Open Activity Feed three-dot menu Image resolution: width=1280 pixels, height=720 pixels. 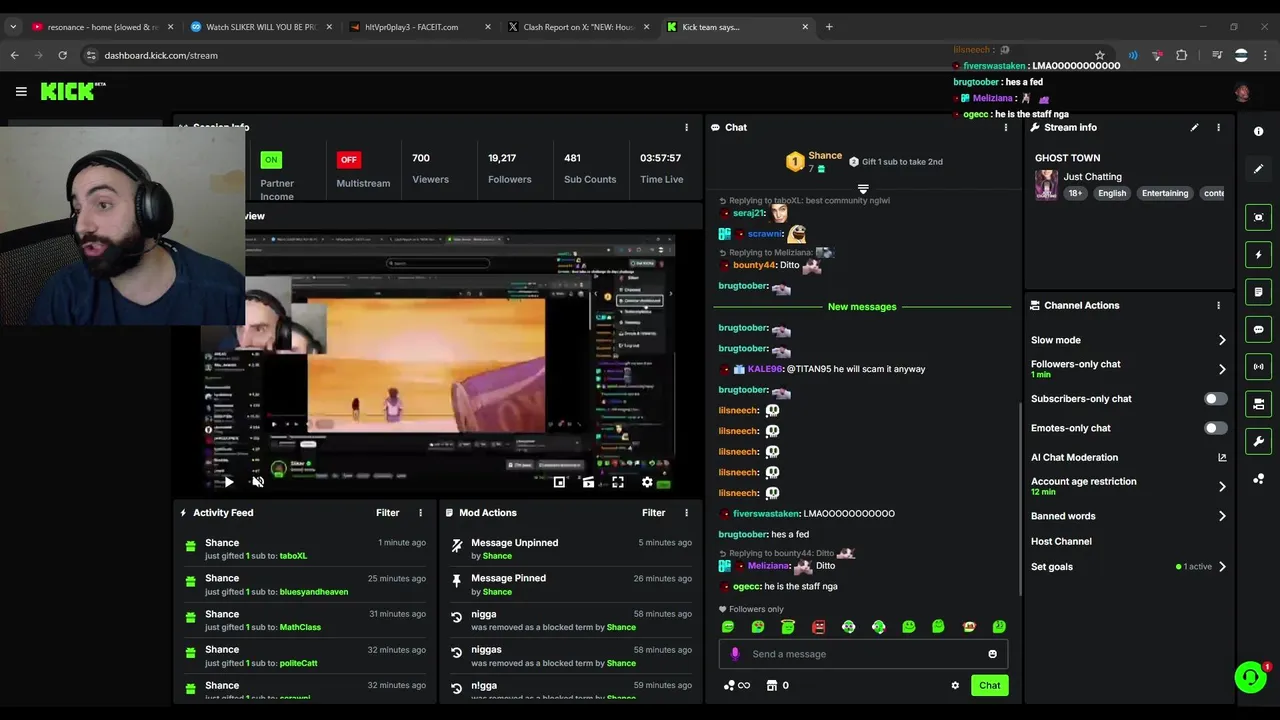point(420,512)
